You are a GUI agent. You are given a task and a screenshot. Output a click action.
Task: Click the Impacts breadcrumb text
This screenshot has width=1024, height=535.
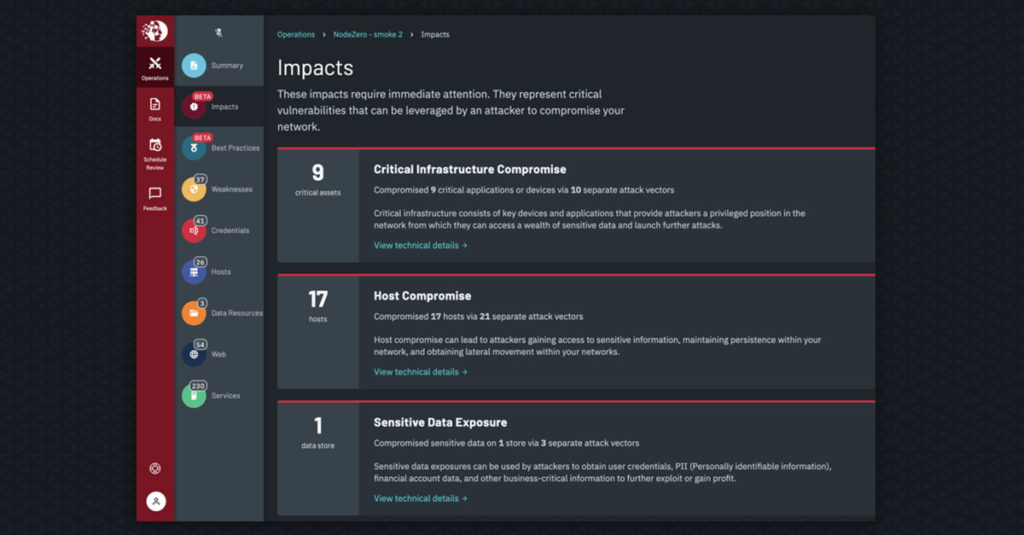point(435,35)
